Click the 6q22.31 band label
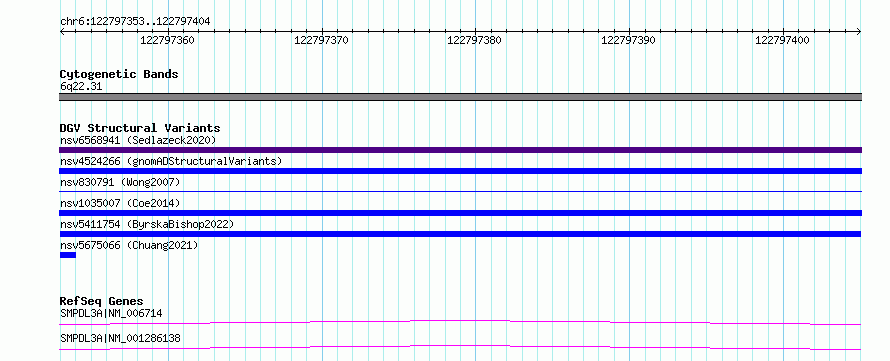 tap(81, 87)
